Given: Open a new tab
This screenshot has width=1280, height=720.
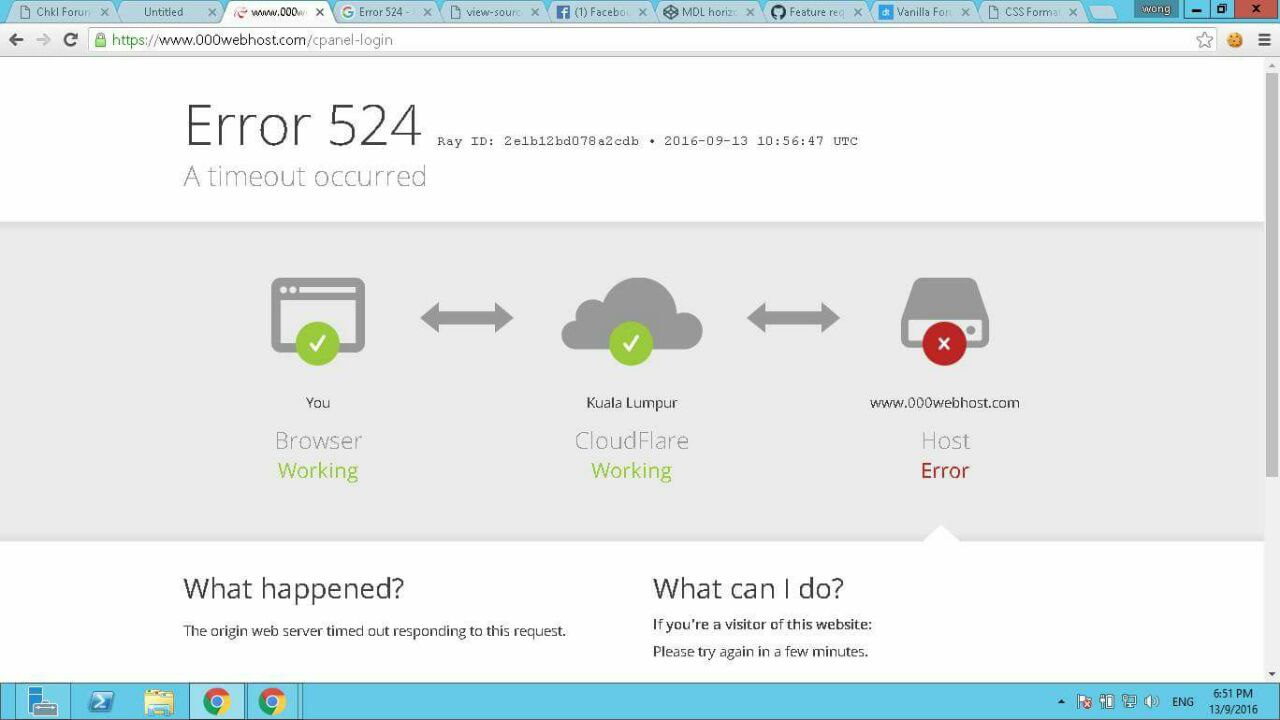Looking at the screenshot, I should (x=1102, y=13).
